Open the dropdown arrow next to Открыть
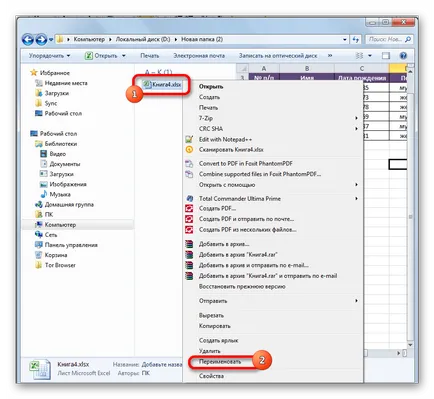 point(124,56)
